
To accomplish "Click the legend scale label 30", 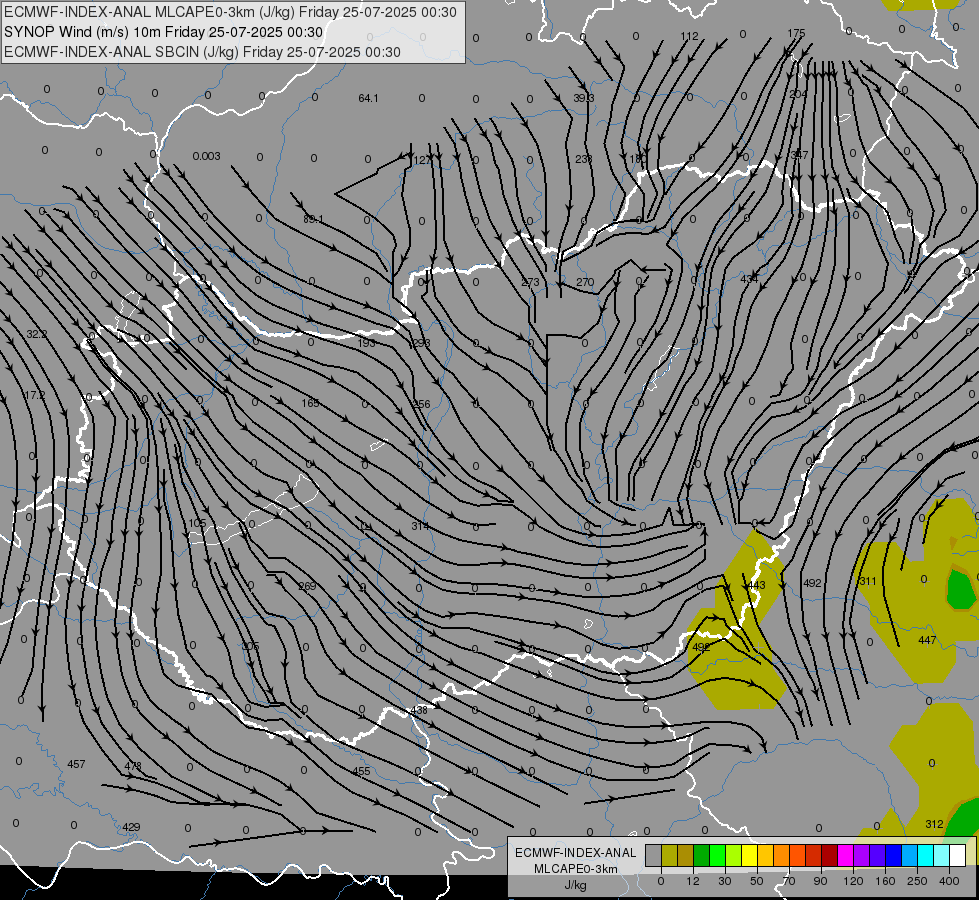I will coord(724,881).
